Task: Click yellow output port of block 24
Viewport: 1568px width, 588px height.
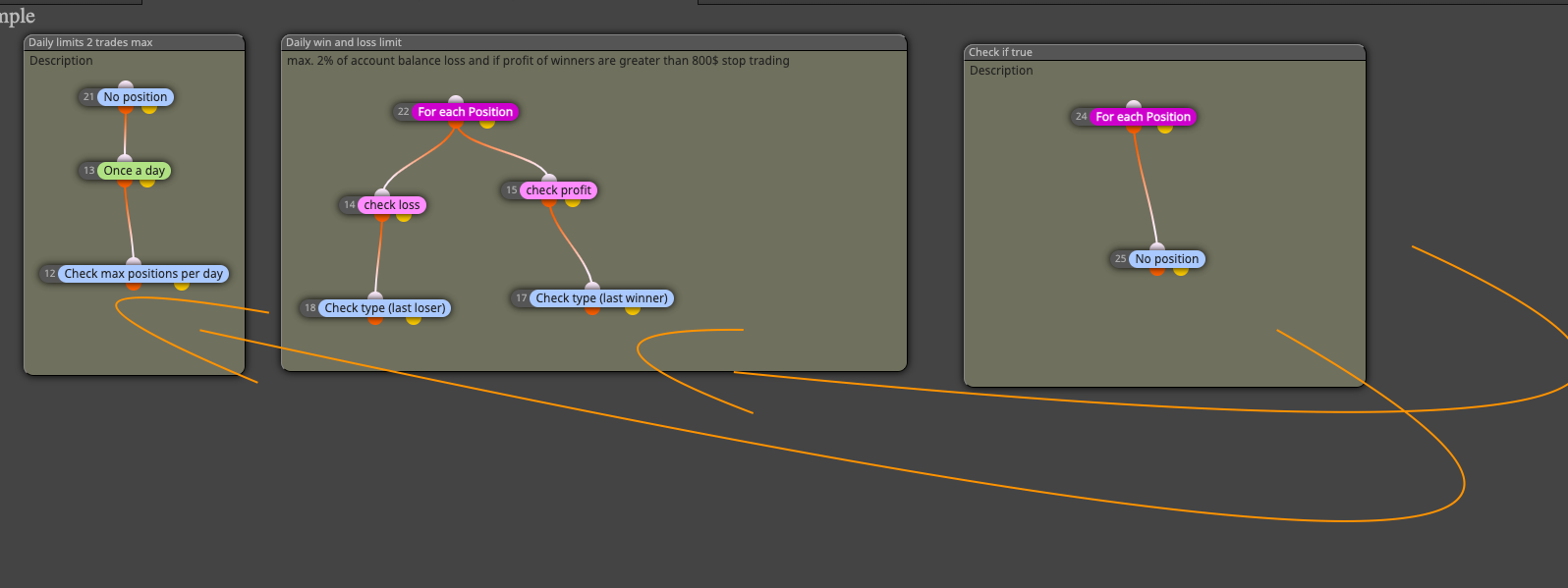Action: tap(1165, 129)
